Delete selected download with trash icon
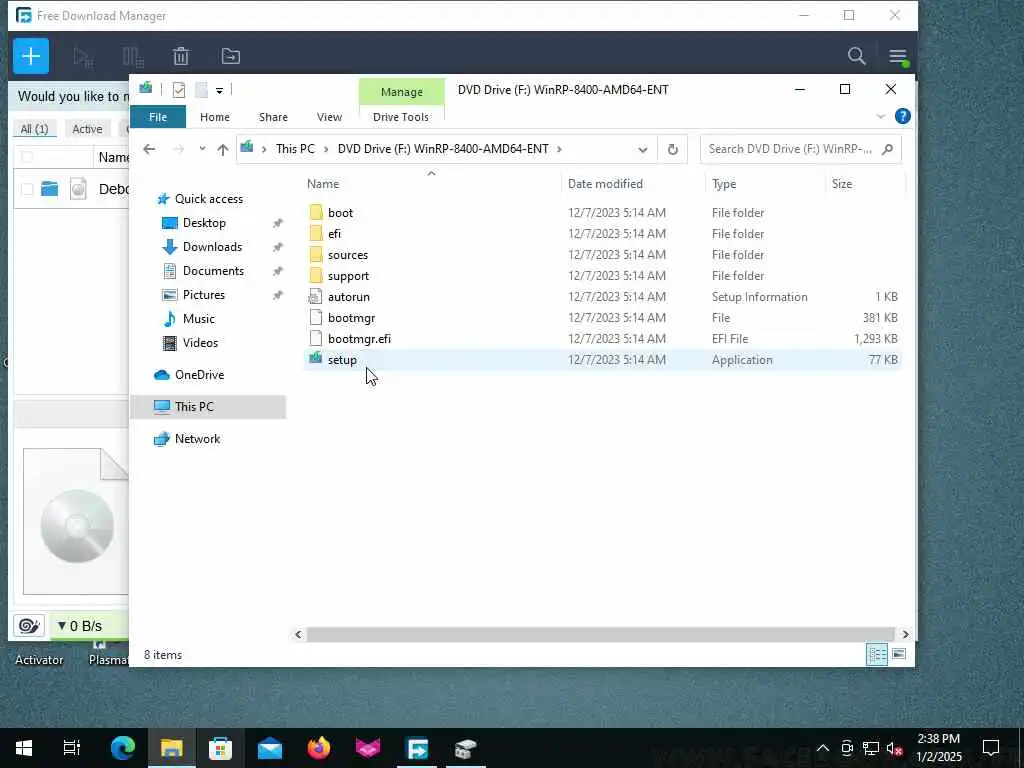 point(181,57)
